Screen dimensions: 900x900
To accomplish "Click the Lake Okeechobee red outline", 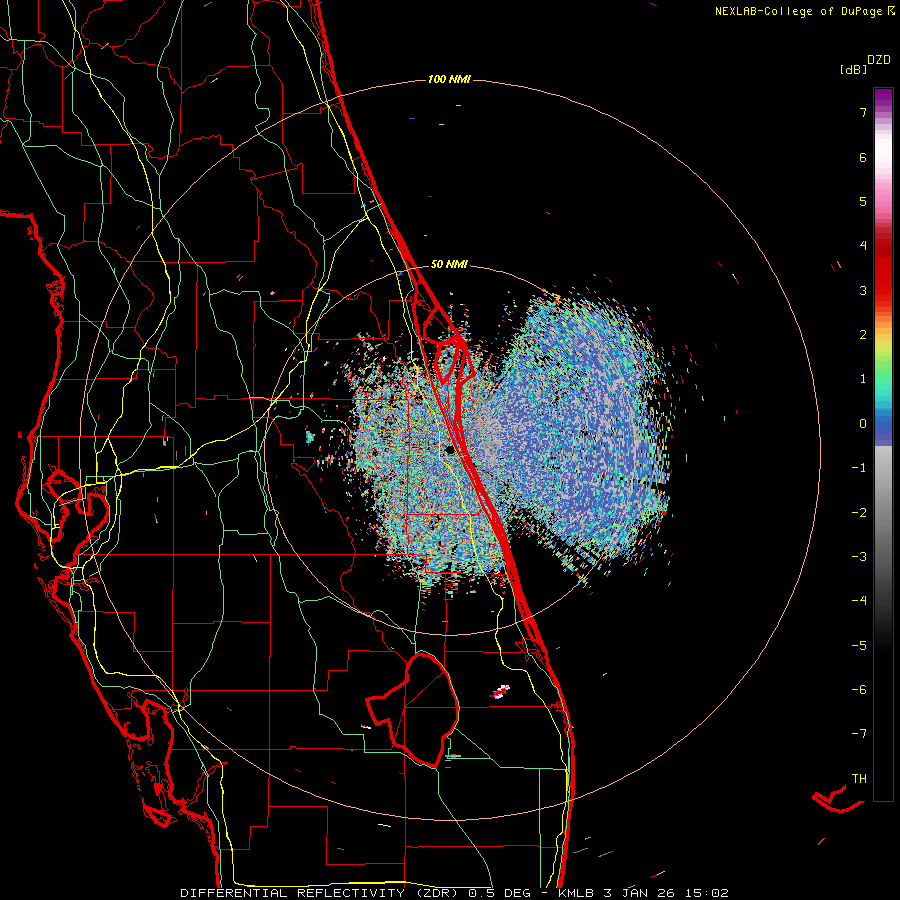I will coord(413,711).
